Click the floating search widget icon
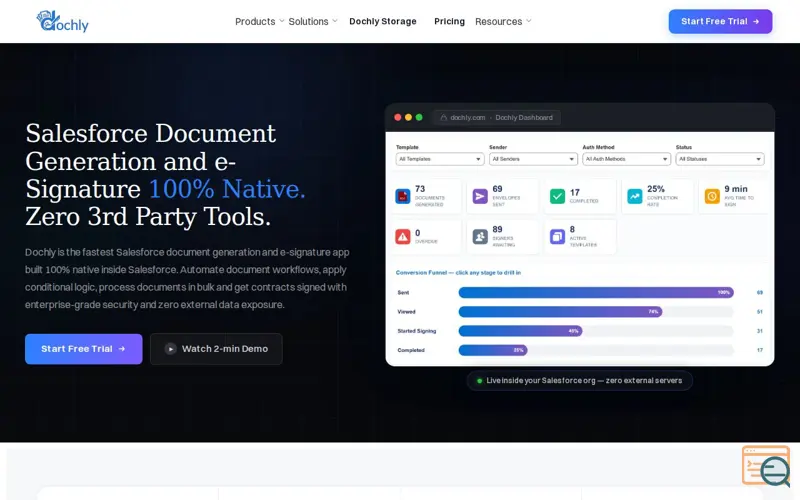Screen dimensions: 800x500 click(x=766, y=466)
